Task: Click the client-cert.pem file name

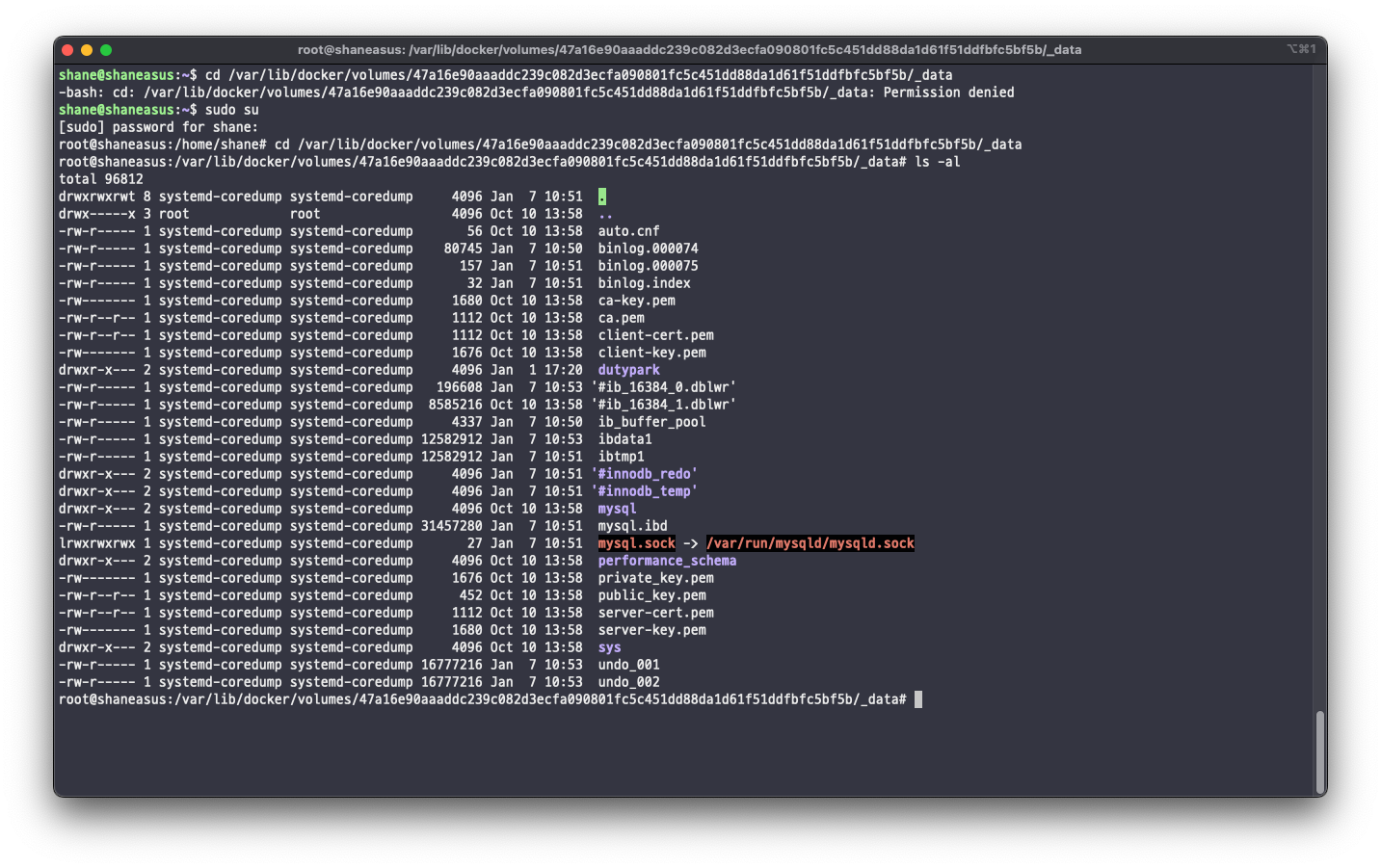Action: pos(656,335)
